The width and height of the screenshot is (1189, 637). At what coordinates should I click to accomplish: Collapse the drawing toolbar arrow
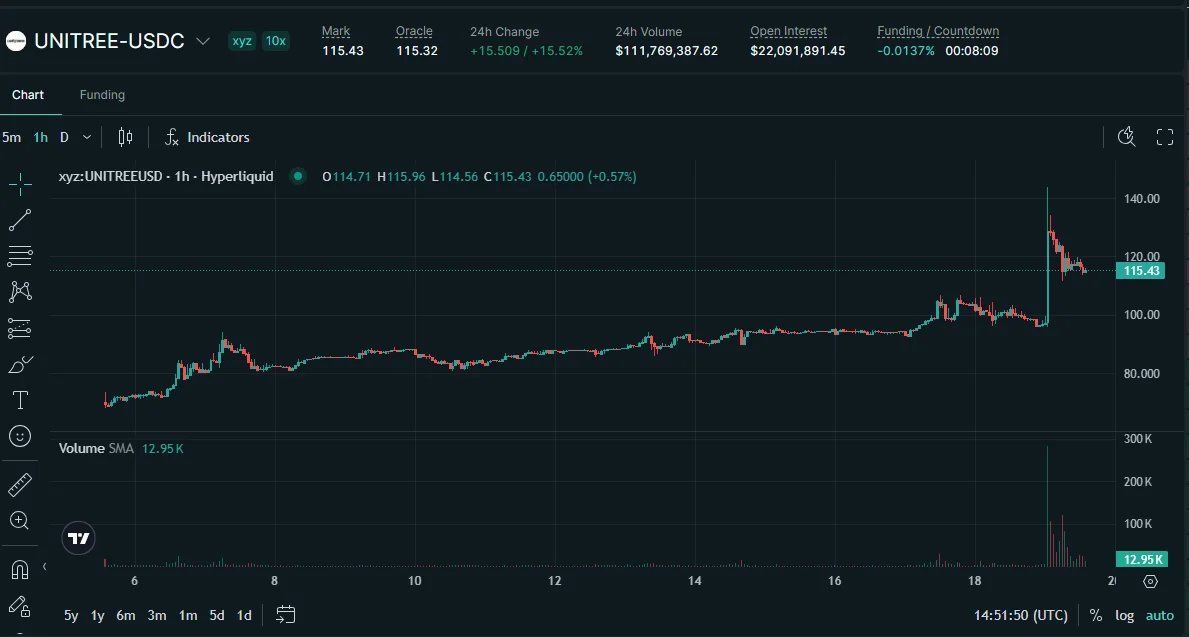click(44, 566)
